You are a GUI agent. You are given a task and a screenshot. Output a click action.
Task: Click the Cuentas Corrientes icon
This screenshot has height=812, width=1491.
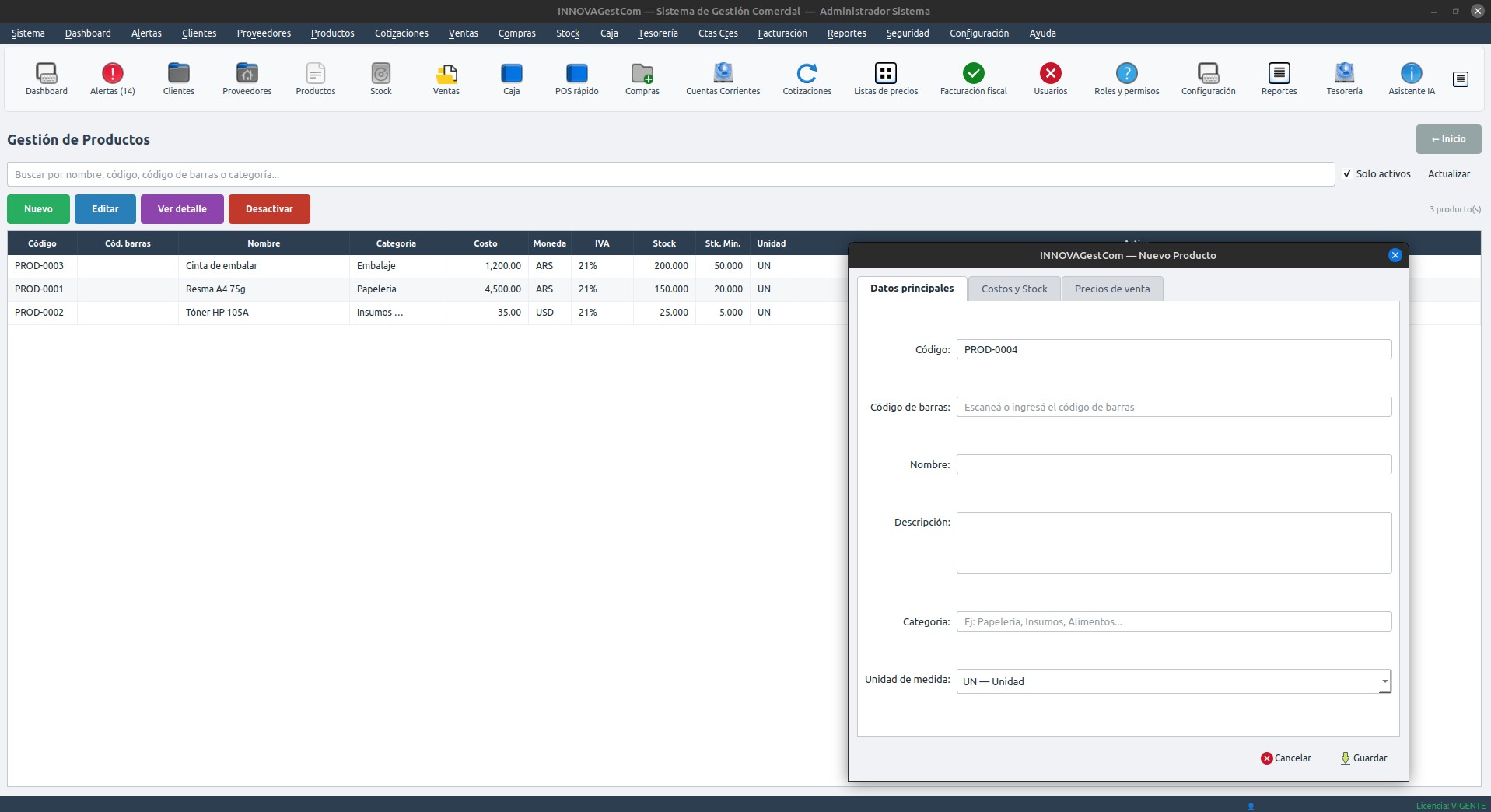723,74
